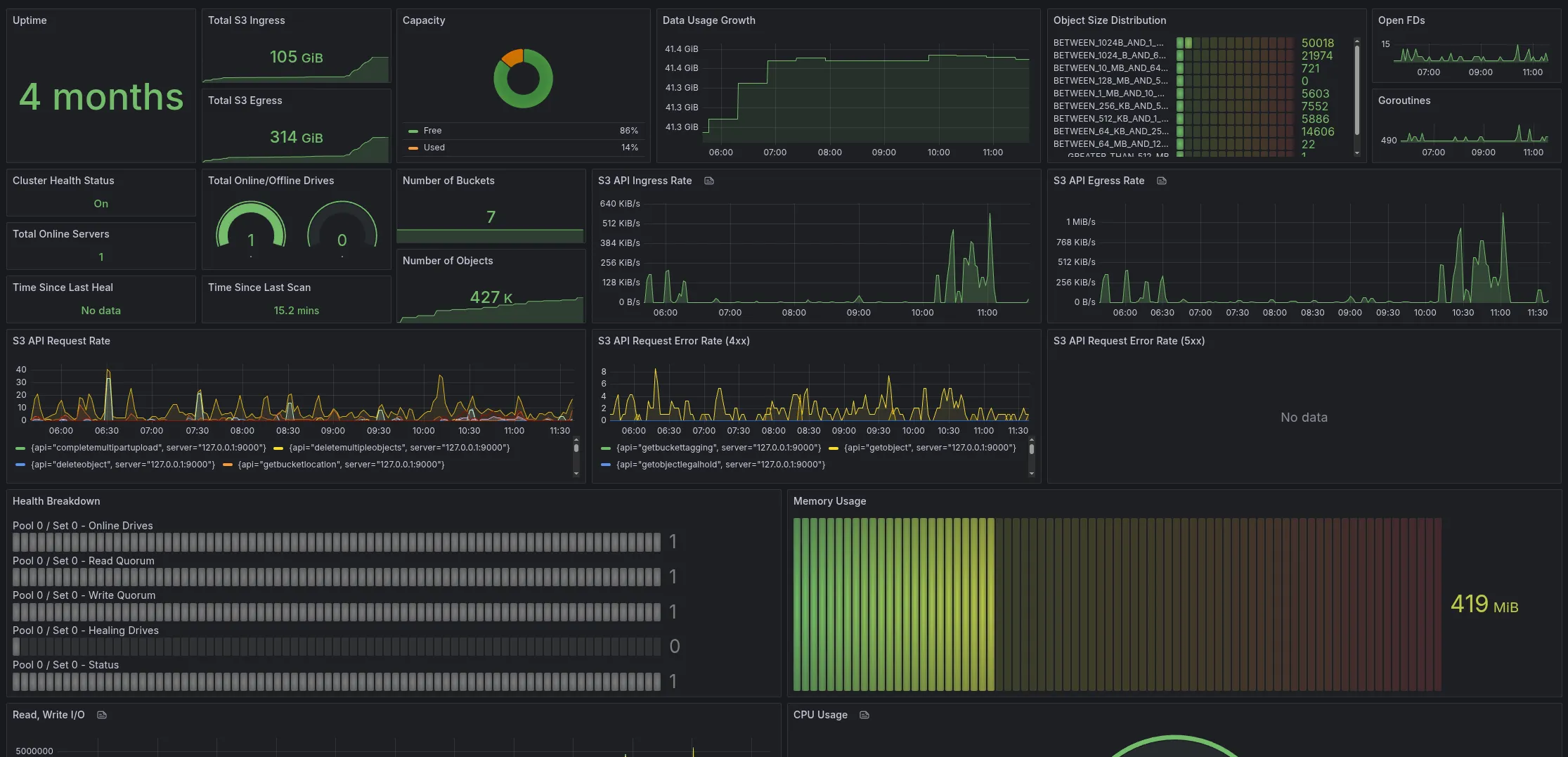
Task: Open the Goroutines panel menu
Action: (x=1404, y=100)
